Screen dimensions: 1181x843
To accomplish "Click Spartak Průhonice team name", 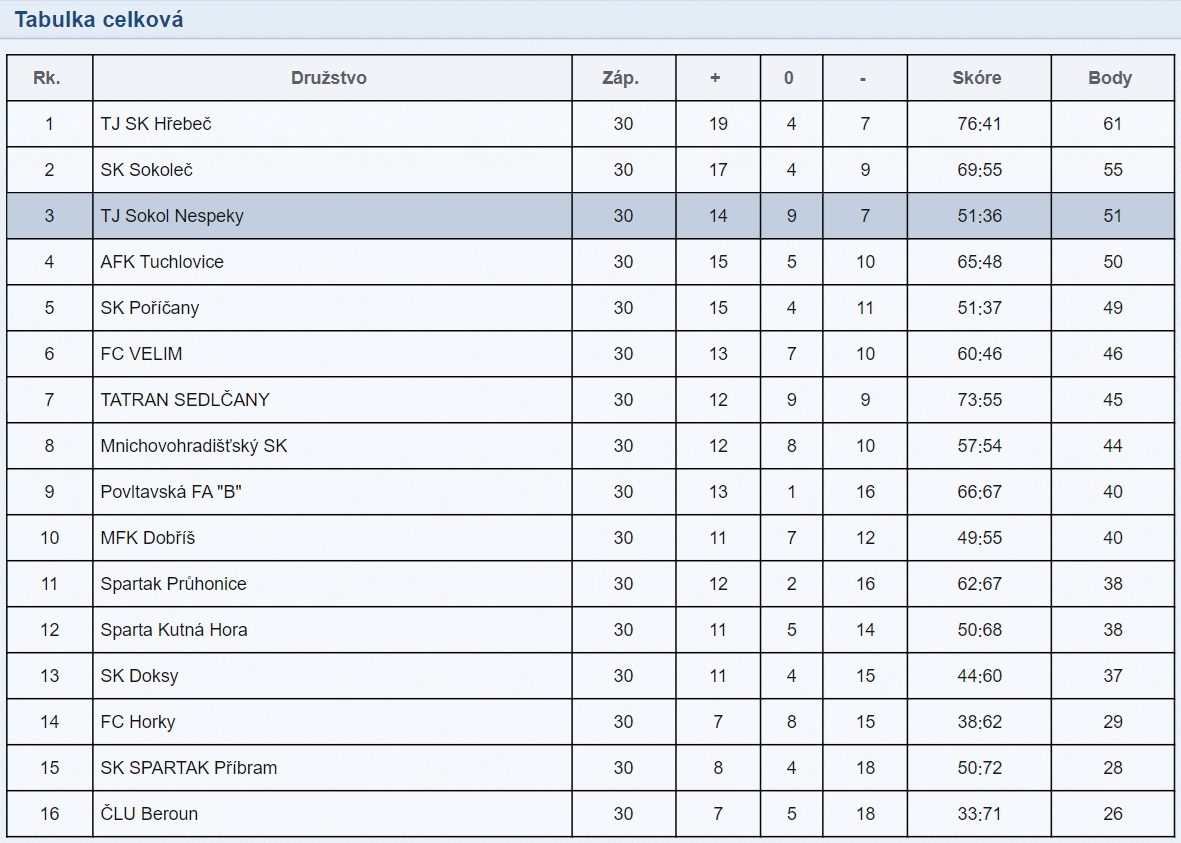I will point(173,584).
